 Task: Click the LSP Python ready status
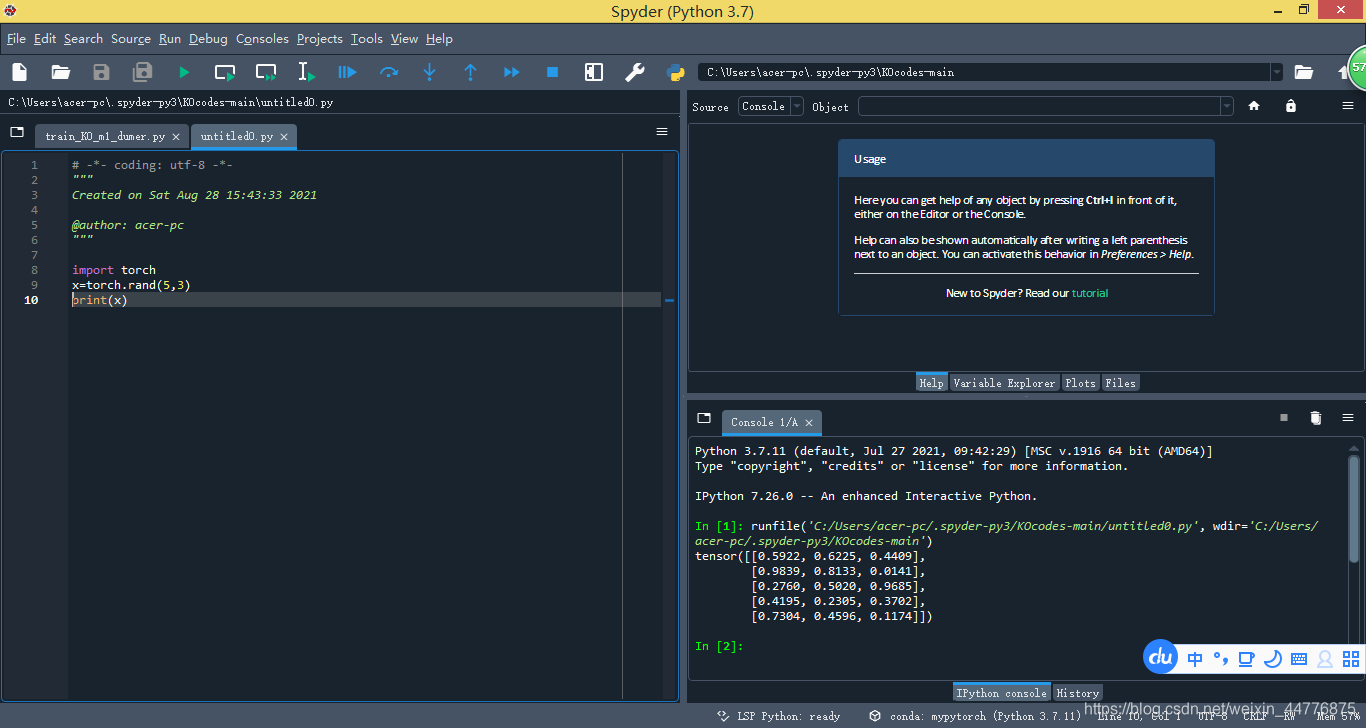pyautogui.click(x=779, y=716)
